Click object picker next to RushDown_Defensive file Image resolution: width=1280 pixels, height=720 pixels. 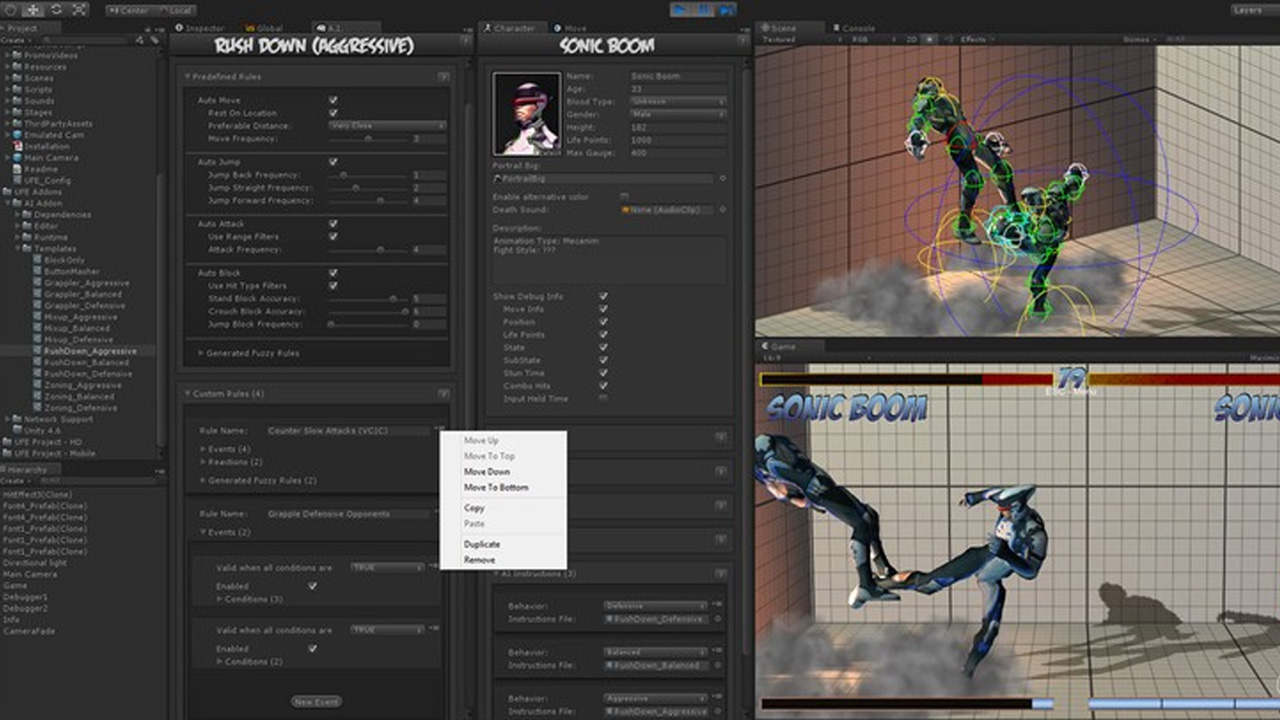coord(718,620)
